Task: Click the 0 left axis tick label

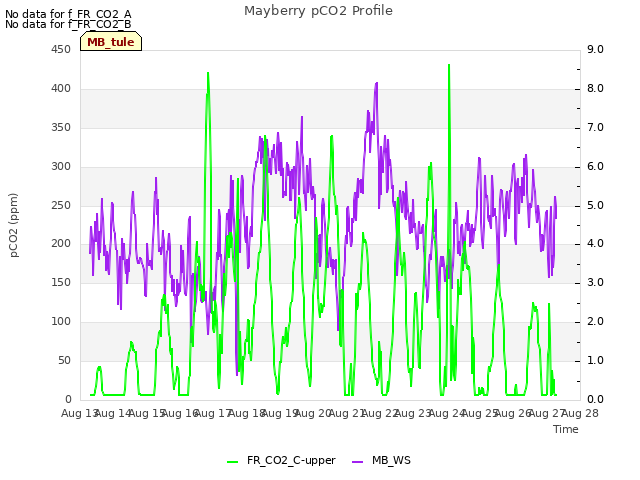Action: (68, 399)
